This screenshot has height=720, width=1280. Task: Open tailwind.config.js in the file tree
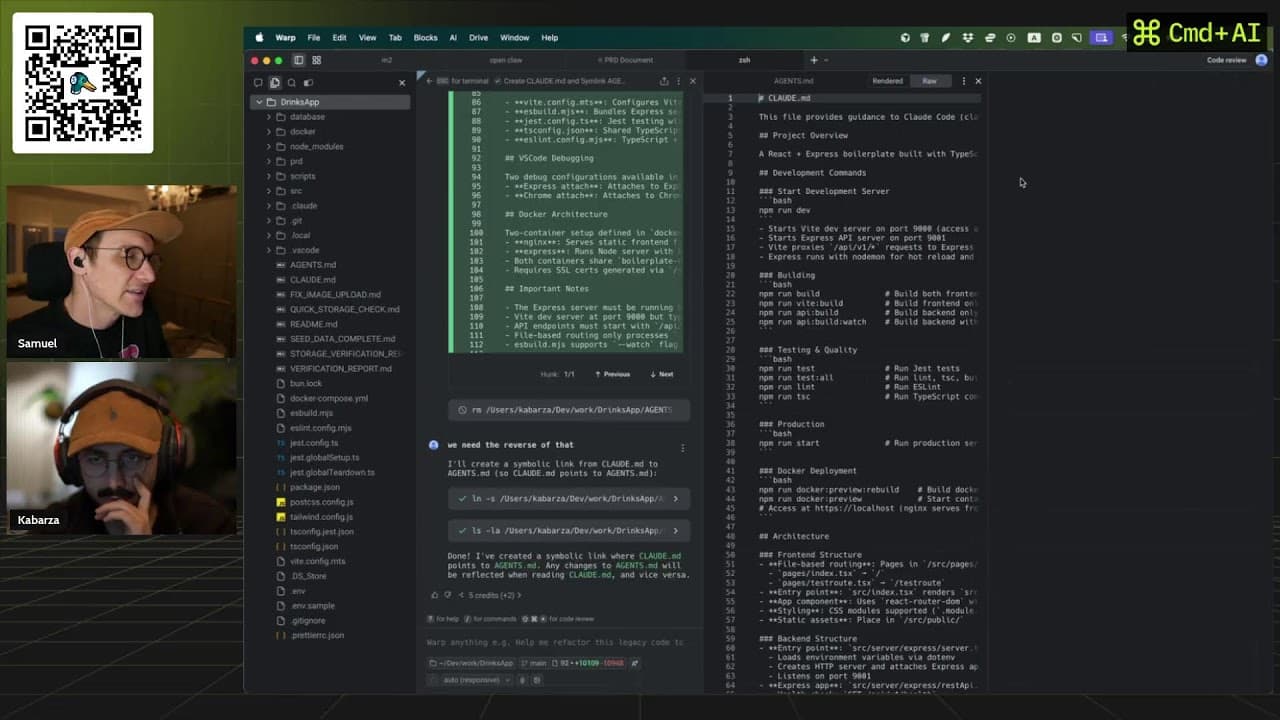(321, 517)
